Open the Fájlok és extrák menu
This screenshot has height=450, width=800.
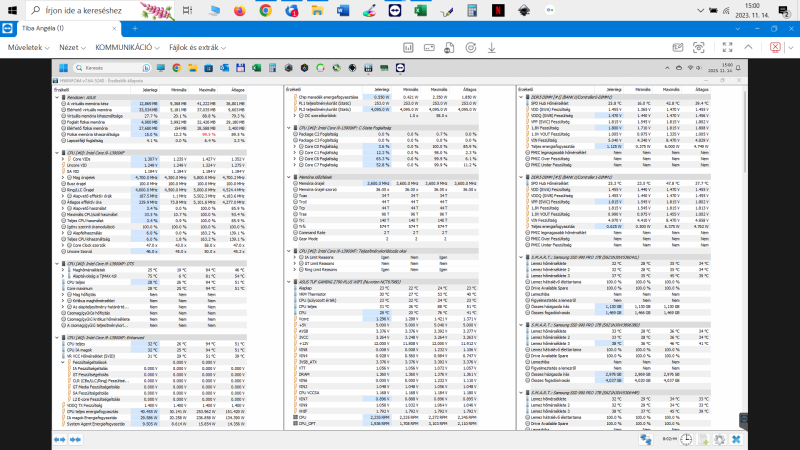point(197,47)
